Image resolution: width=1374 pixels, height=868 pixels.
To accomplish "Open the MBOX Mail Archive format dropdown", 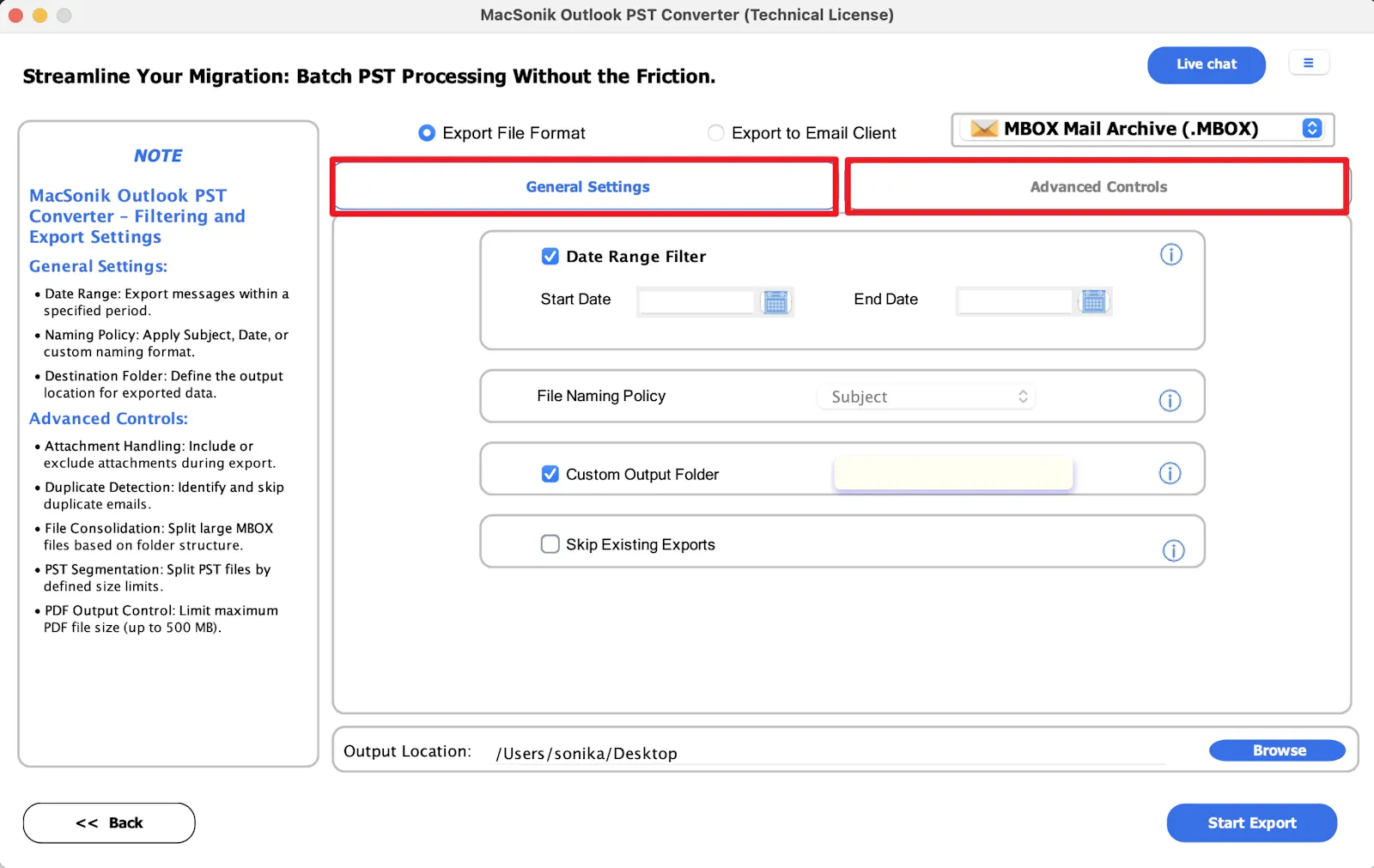I will [x=1142, y=129].
